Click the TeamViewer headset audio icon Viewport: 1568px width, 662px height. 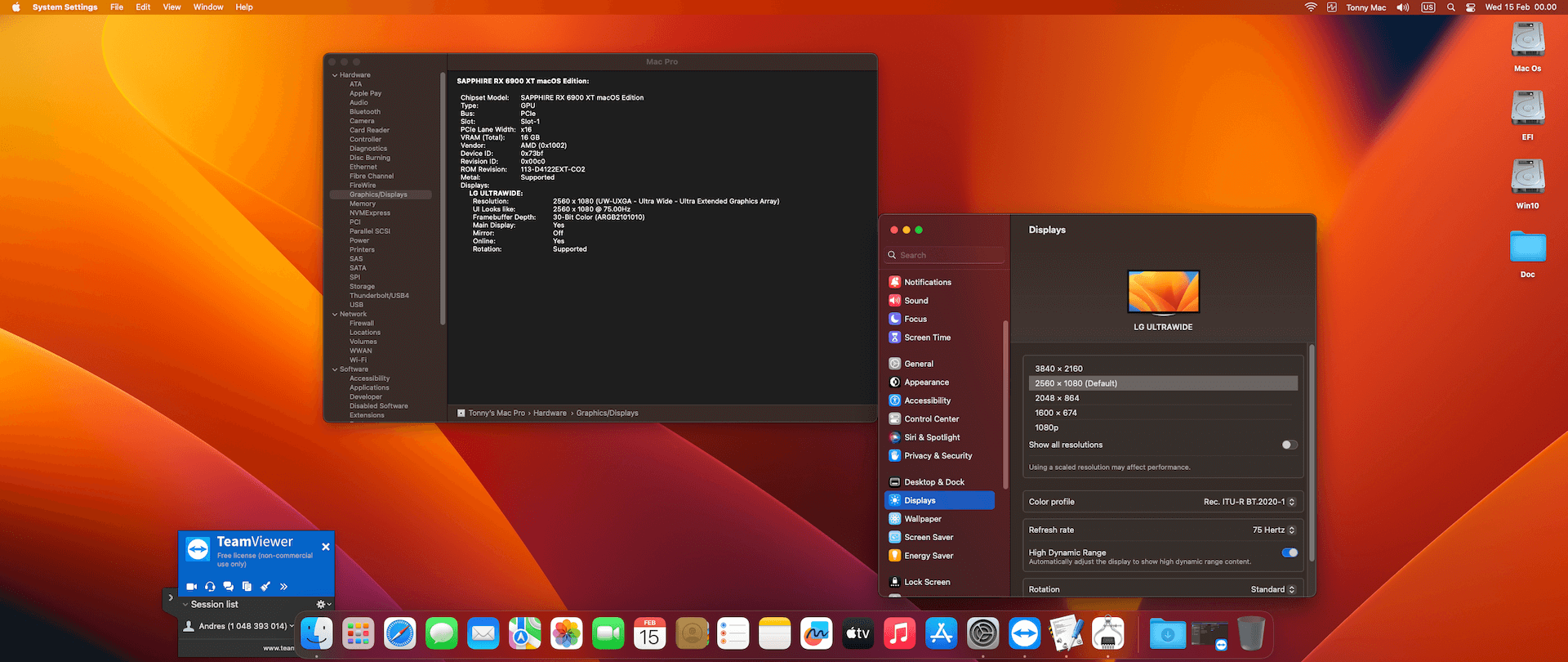click(210, 587)
